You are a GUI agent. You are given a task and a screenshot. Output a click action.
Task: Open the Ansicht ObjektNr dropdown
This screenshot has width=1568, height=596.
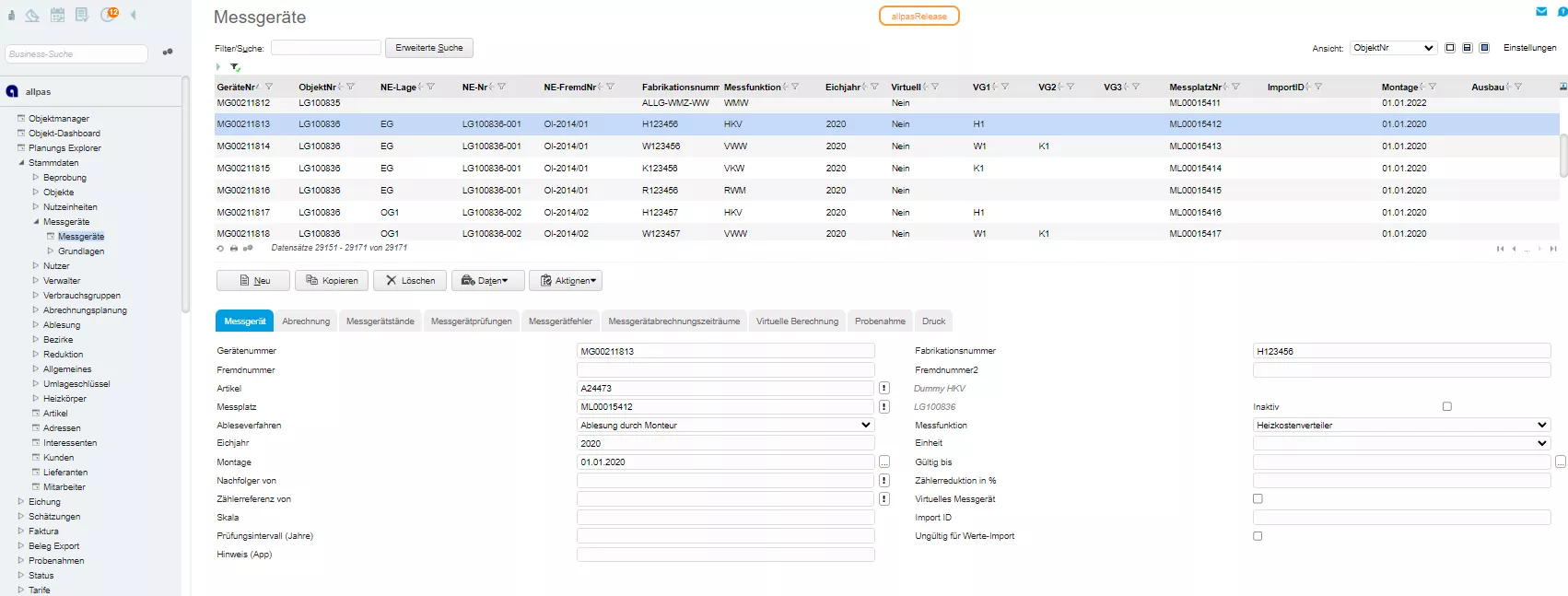coord(1393,48)
